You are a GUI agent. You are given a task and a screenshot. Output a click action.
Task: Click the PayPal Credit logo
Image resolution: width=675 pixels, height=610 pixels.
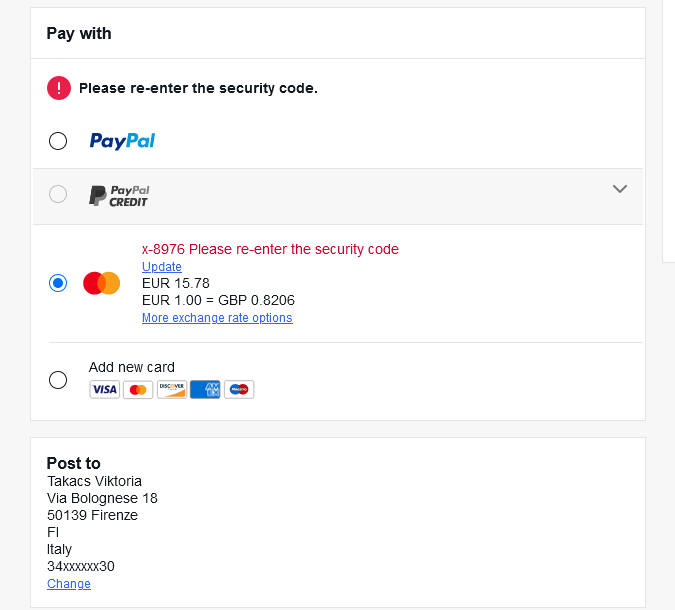(119, 195)
